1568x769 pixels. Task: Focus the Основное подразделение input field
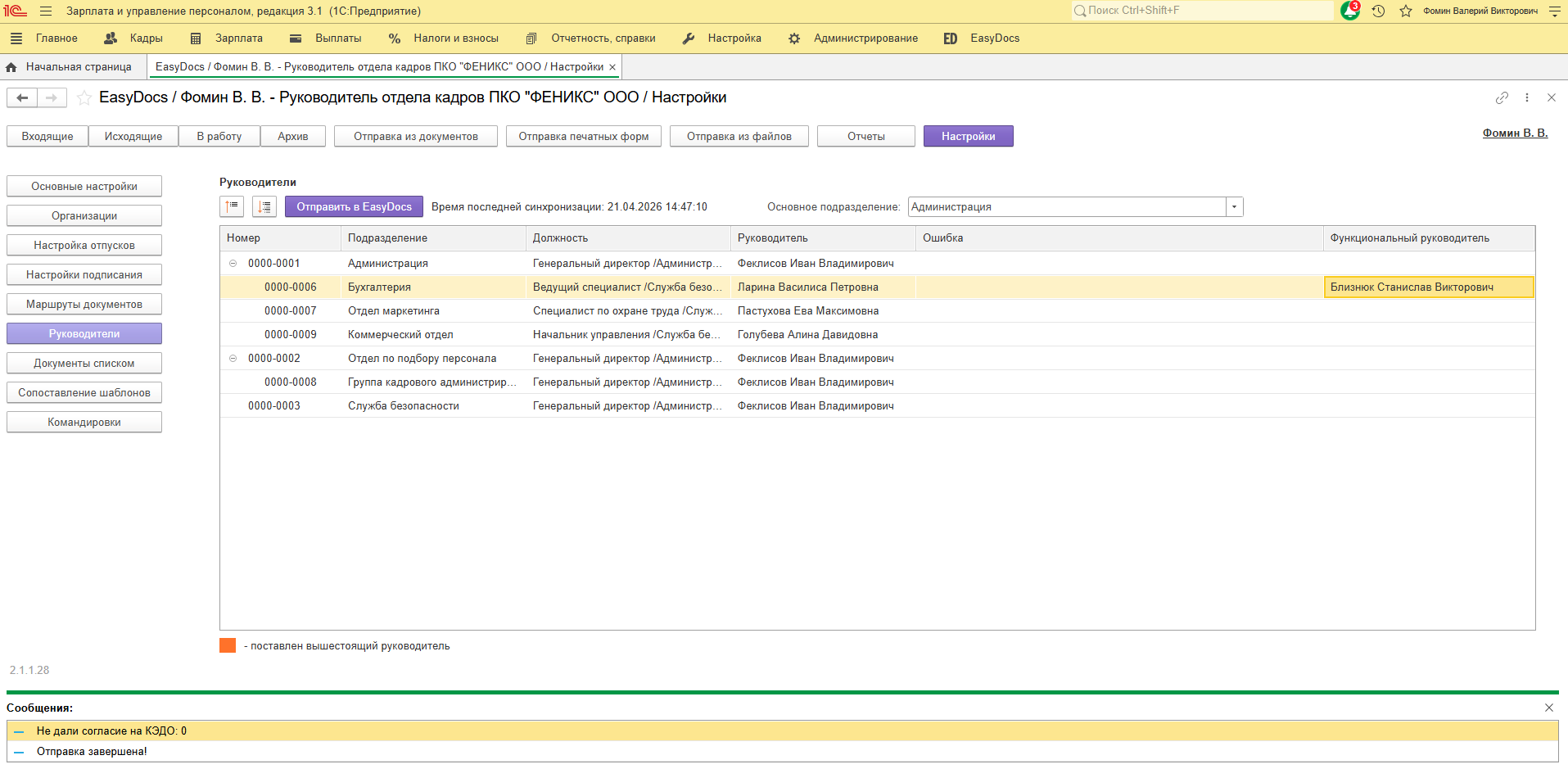(x=1067, y=207)
